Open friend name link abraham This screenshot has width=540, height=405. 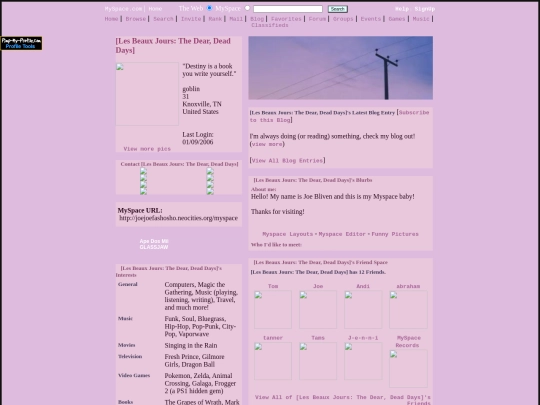tap(408, 286)
